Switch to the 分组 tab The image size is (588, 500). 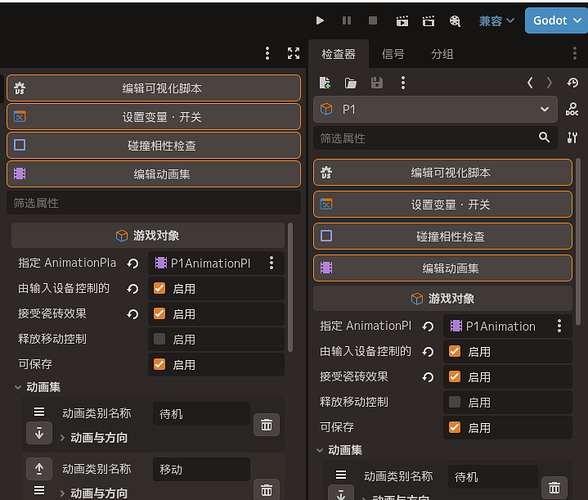[x=442, y=54]
